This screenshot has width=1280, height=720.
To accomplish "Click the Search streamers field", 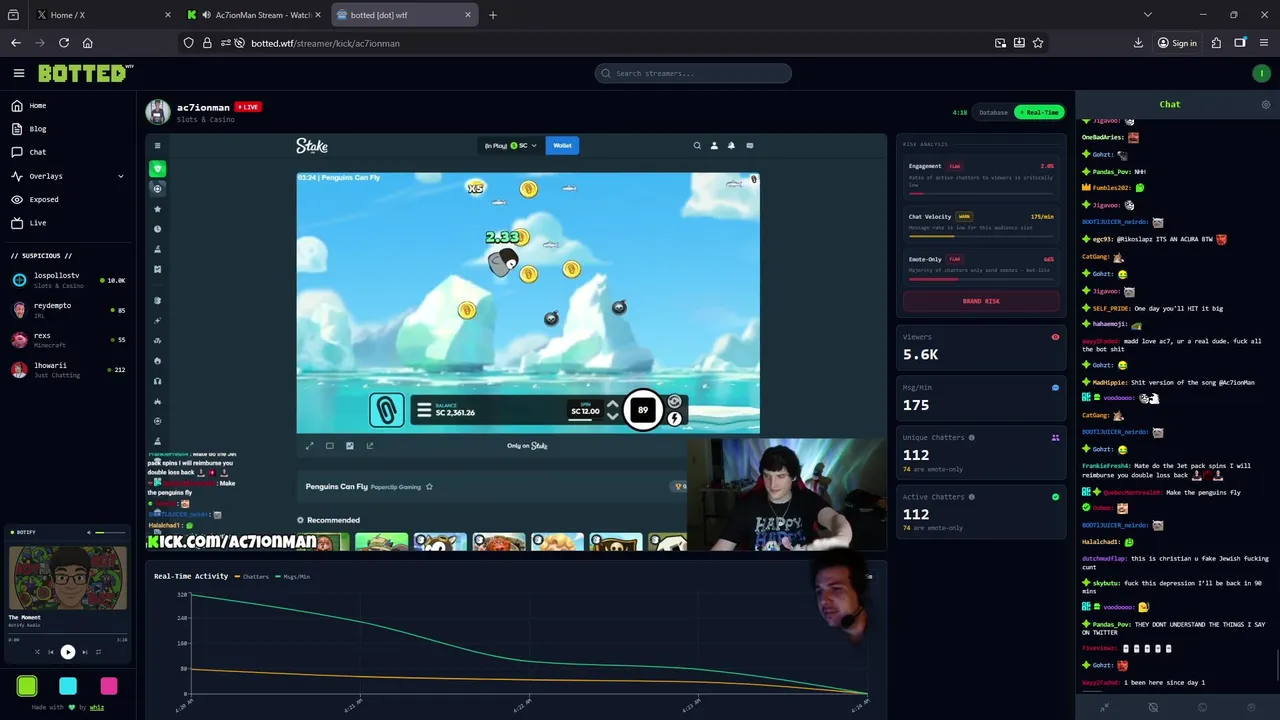I will tap(693, 73).
